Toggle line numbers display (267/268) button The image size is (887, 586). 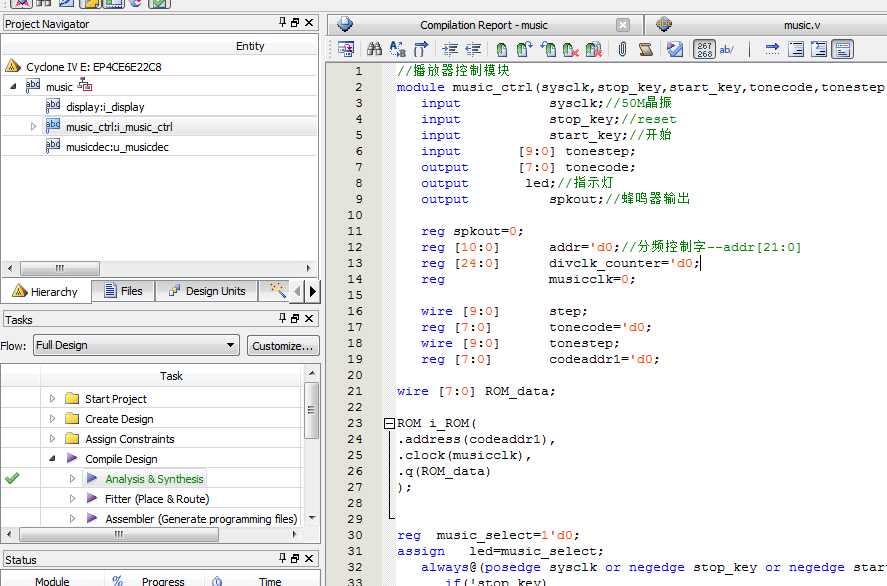click(x=704, y=48)
